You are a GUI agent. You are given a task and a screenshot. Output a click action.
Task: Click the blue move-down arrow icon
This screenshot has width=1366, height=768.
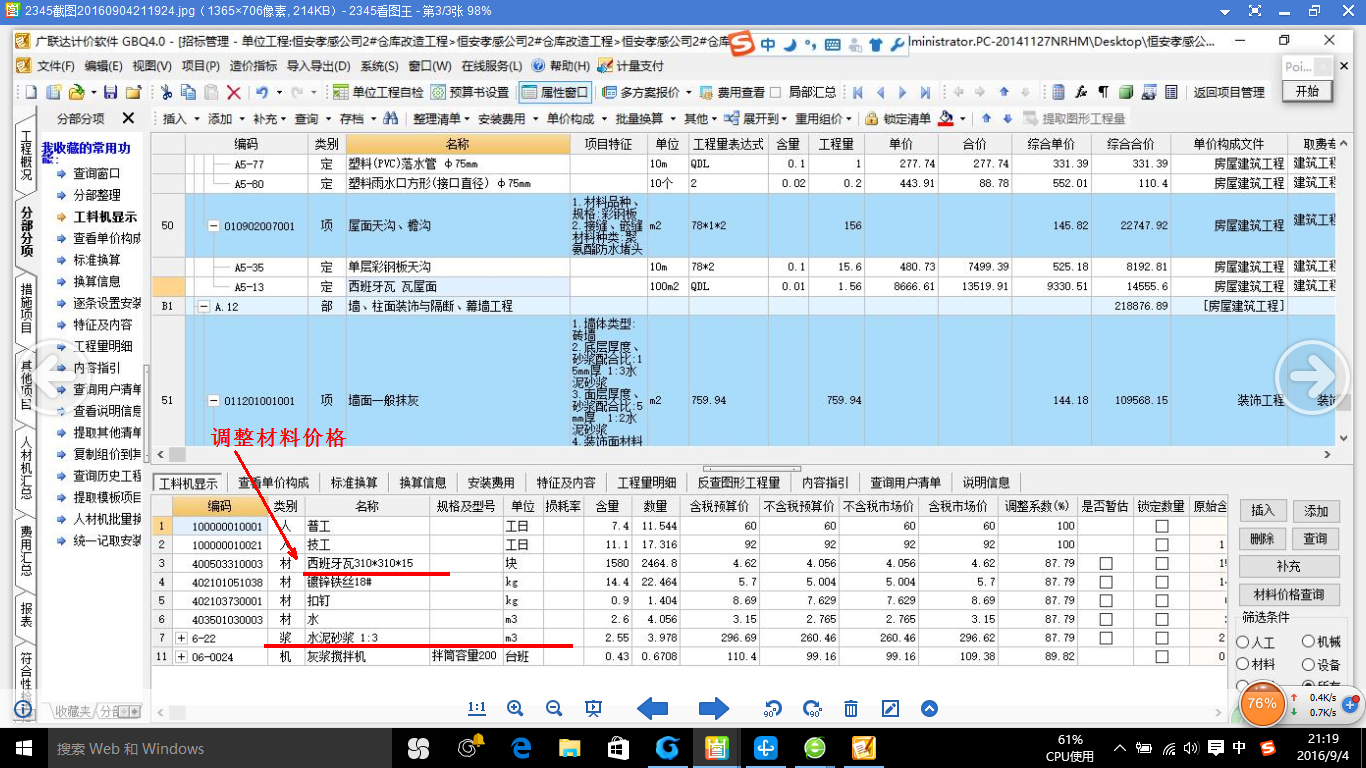[x=1007, y=118]
